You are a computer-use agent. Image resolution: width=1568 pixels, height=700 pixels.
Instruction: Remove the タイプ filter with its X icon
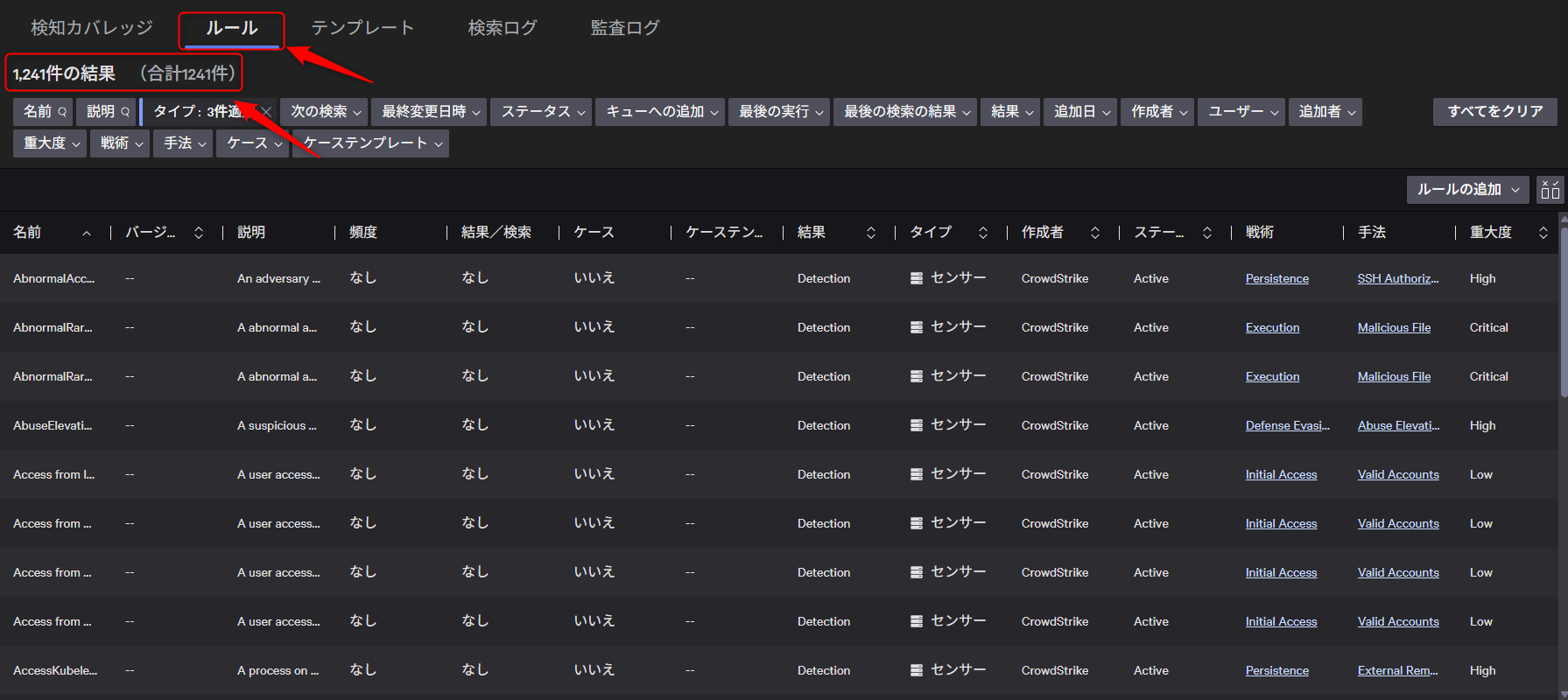tap(266, 112)
